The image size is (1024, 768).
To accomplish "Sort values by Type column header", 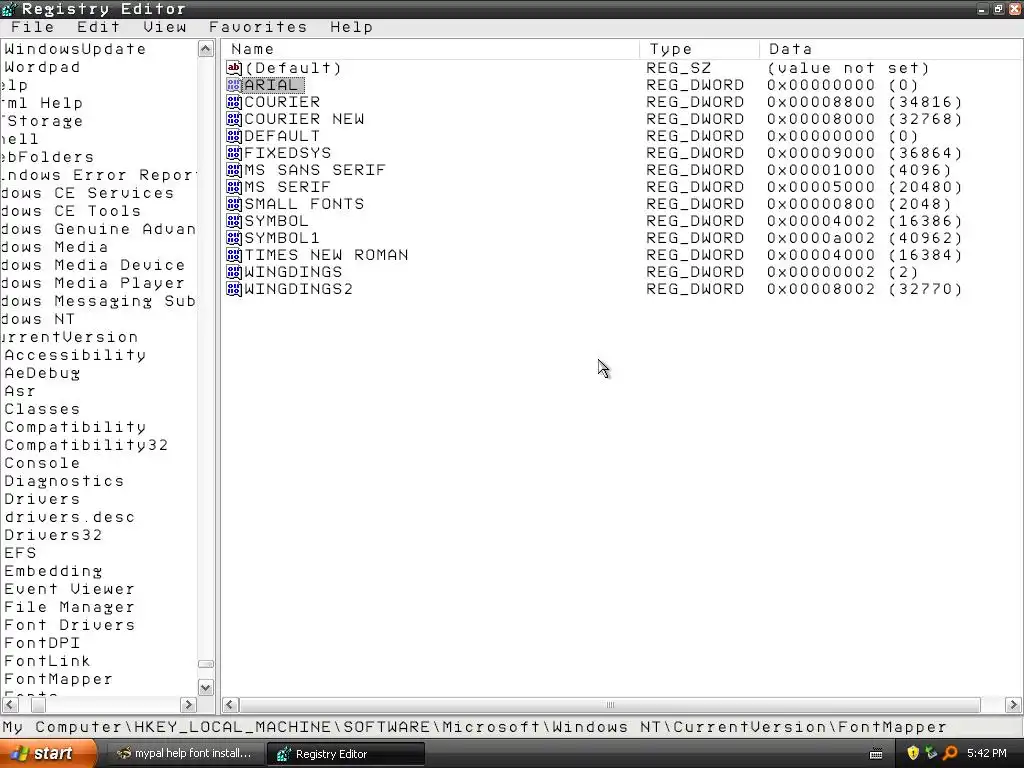I will pyautogui.click(x=699, y=49).
